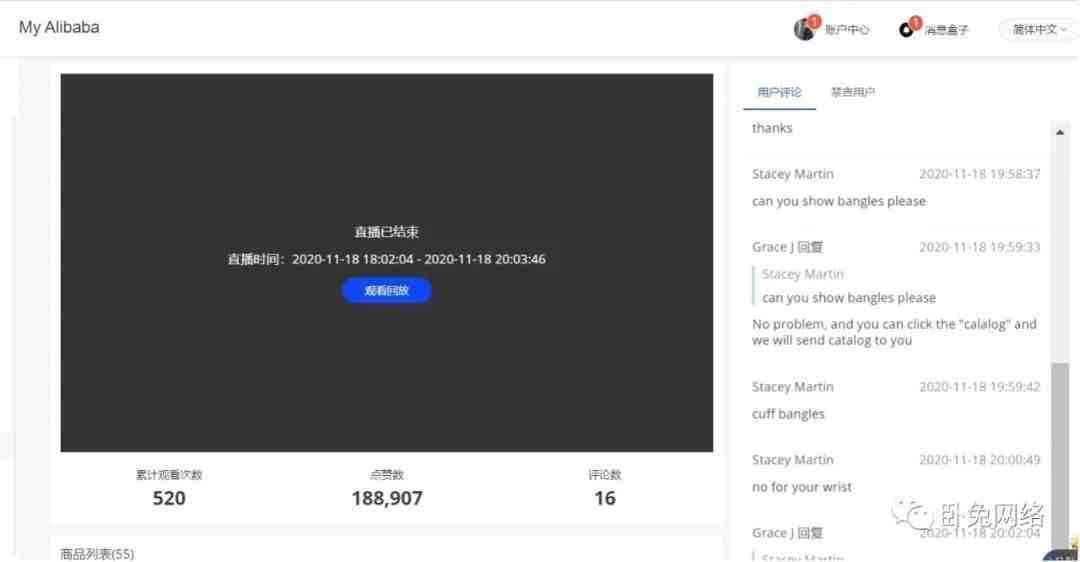
Task: Expand the 简体中文 language dropdown
Action: coord(1039,30)
